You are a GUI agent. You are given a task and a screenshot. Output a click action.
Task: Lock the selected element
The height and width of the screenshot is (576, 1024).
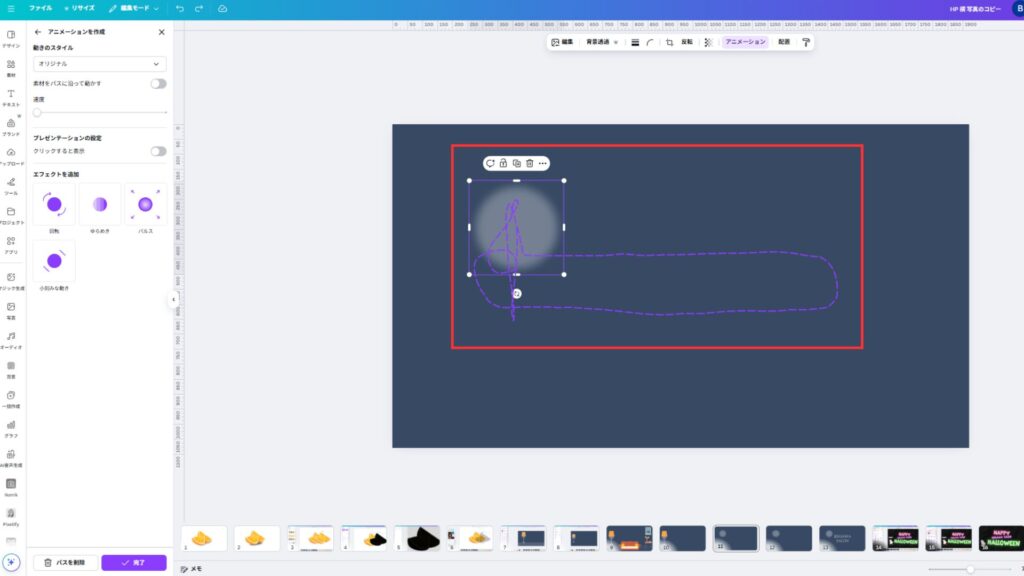pyautogui.click(x=503, y=163)
